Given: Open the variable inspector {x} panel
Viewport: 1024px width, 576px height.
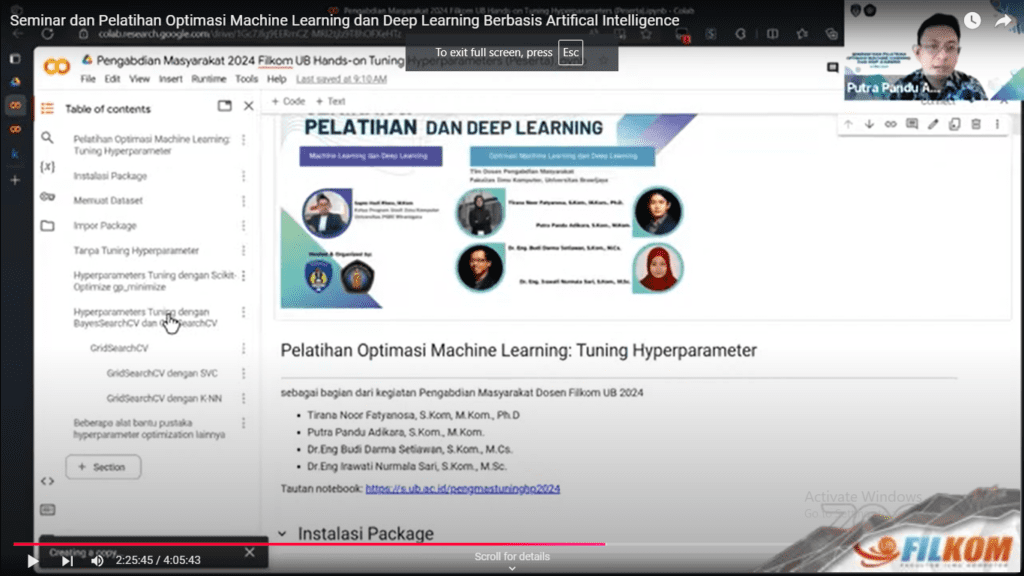Looking at the screenshot, I should tap(47, 168).
